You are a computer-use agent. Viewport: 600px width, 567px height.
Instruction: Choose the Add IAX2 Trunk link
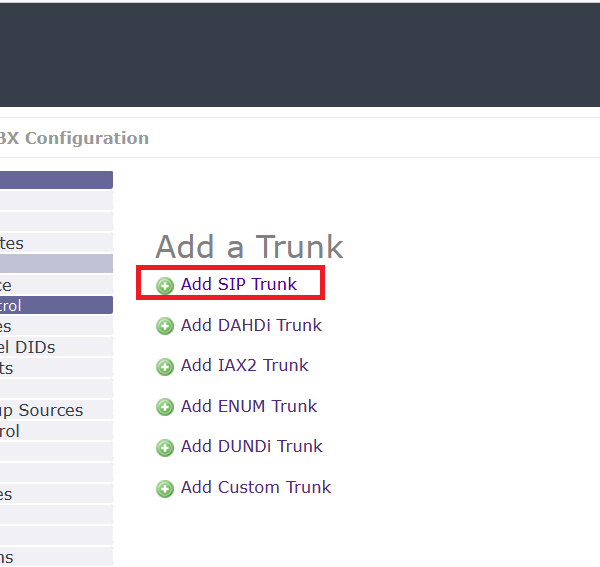pyautogui.click(x=244, y=366)
